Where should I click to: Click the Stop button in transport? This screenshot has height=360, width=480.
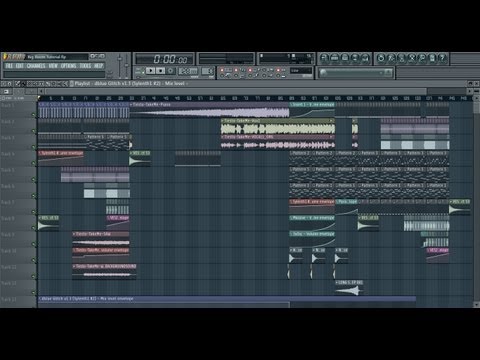click(x=161, y=71)
